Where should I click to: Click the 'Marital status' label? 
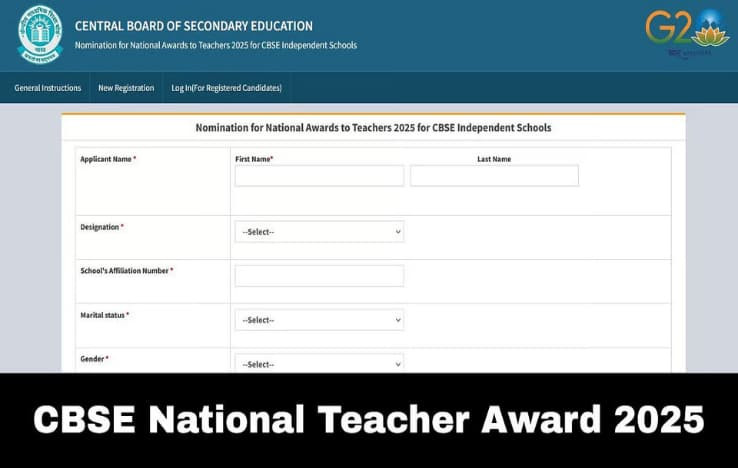click(x=104, y=315)
